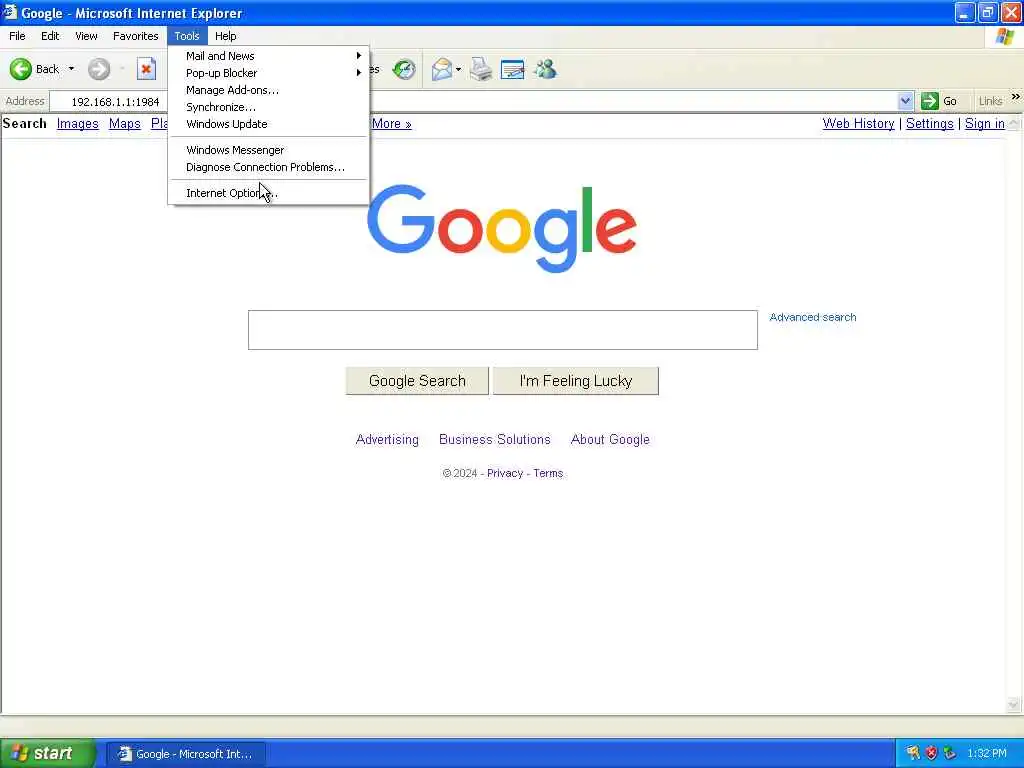Click the Google Search button

417,381
